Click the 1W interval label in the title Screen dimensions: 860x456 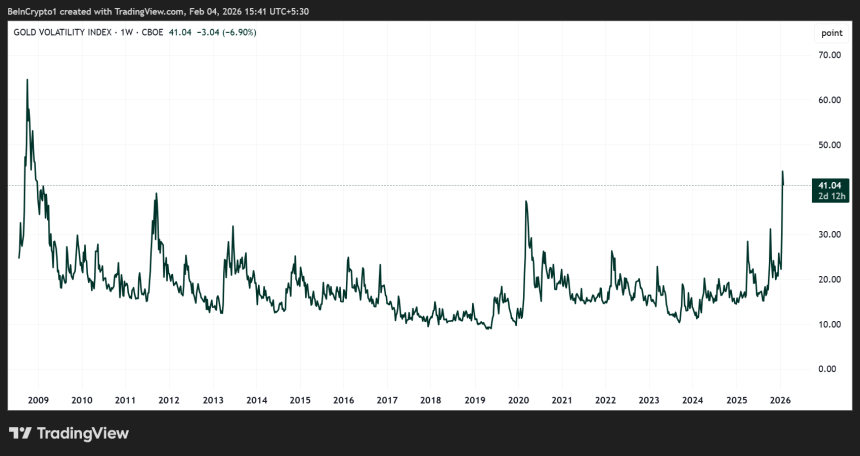(x=131, y=33)
